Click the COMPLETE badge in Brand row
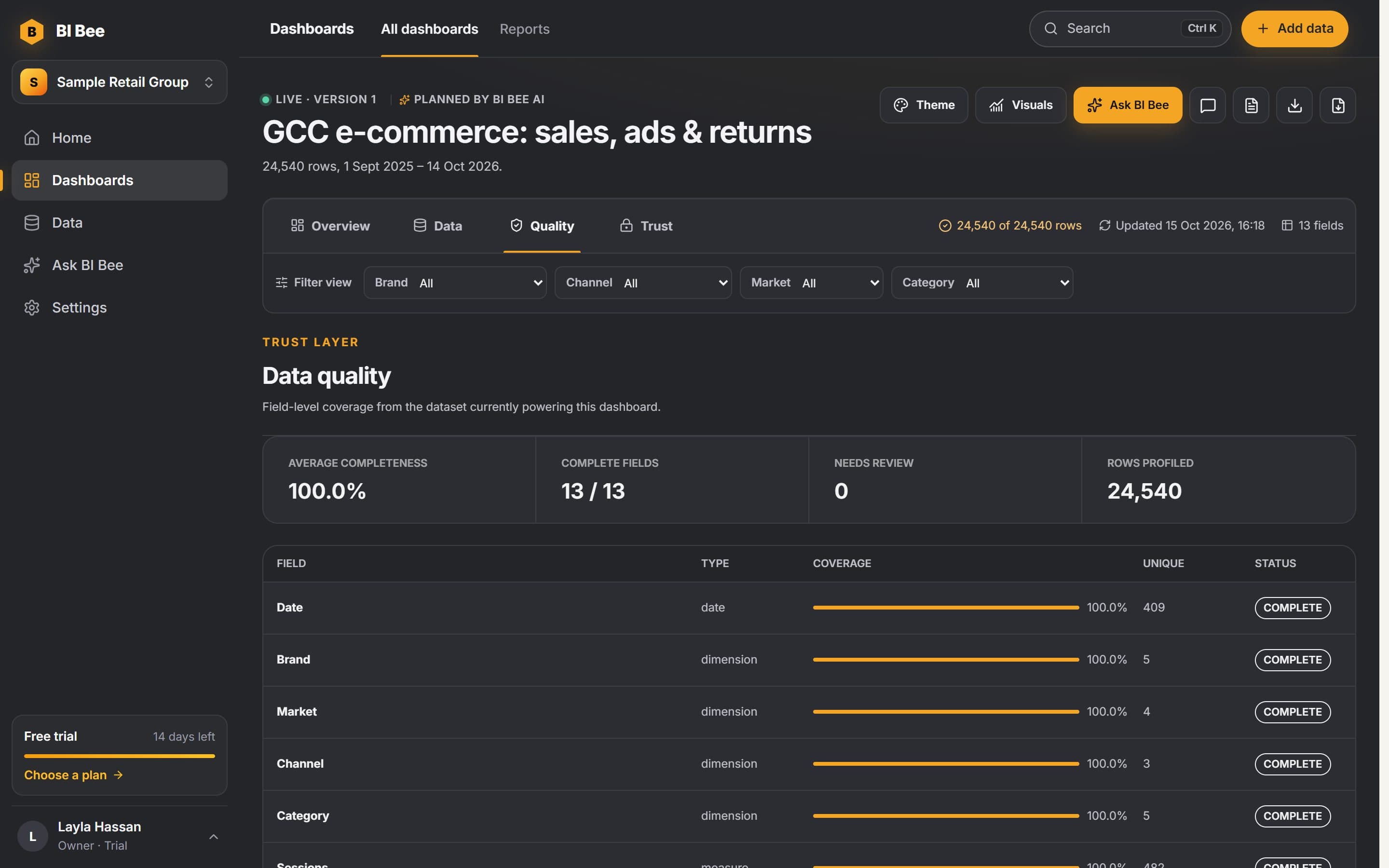The height and width of the screenshot is (868, 1389). [x=1292, y=660]
